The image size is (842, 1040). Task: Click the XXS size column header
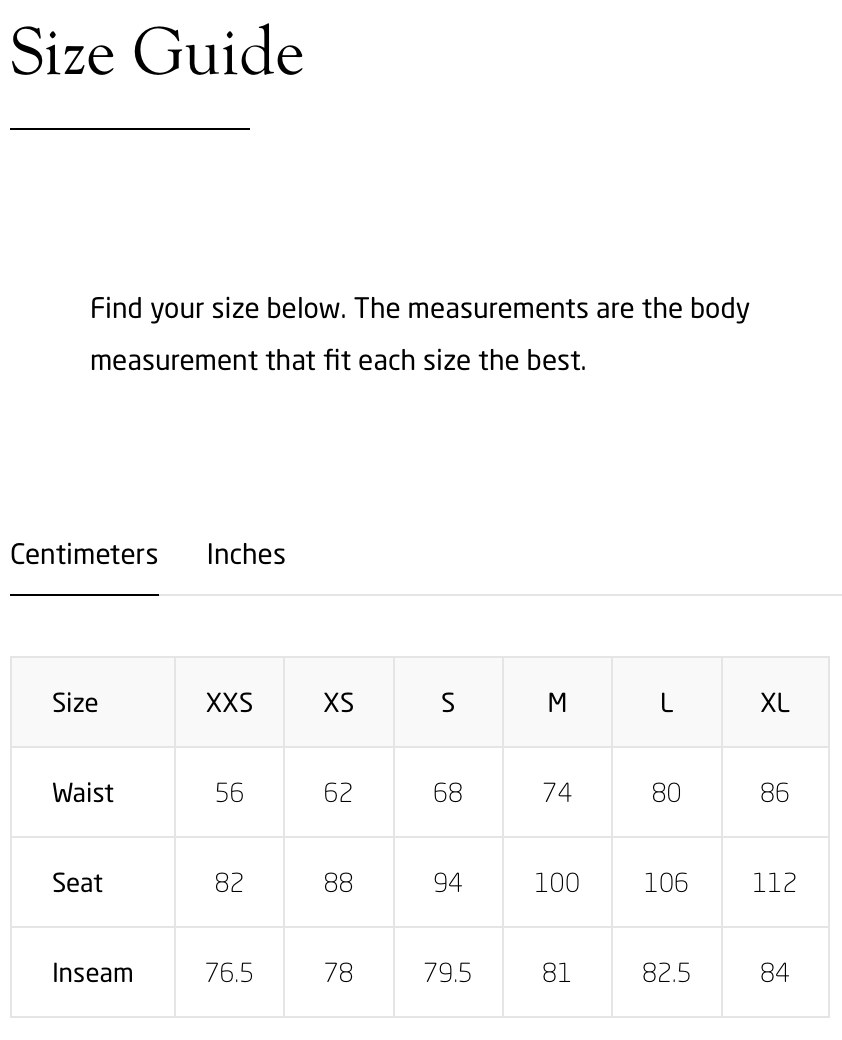tap(229, 703)
